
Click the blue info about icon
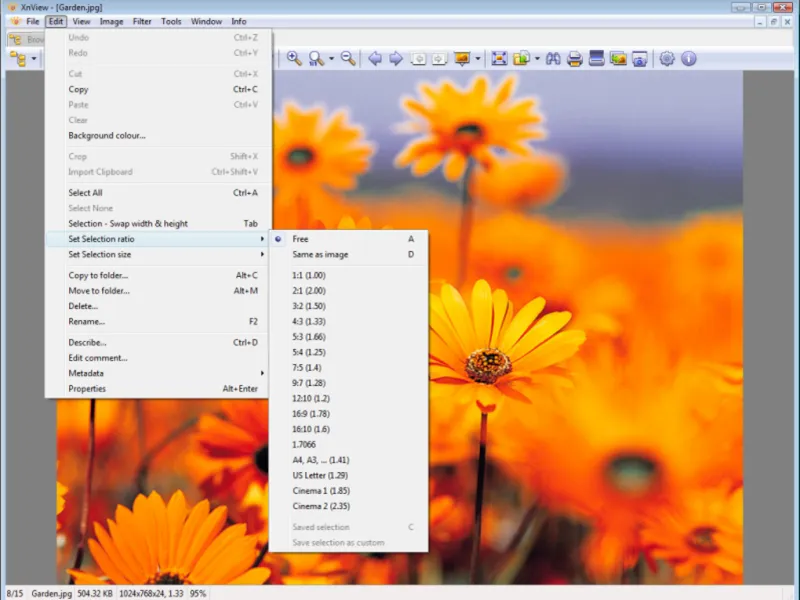[688, 59]
